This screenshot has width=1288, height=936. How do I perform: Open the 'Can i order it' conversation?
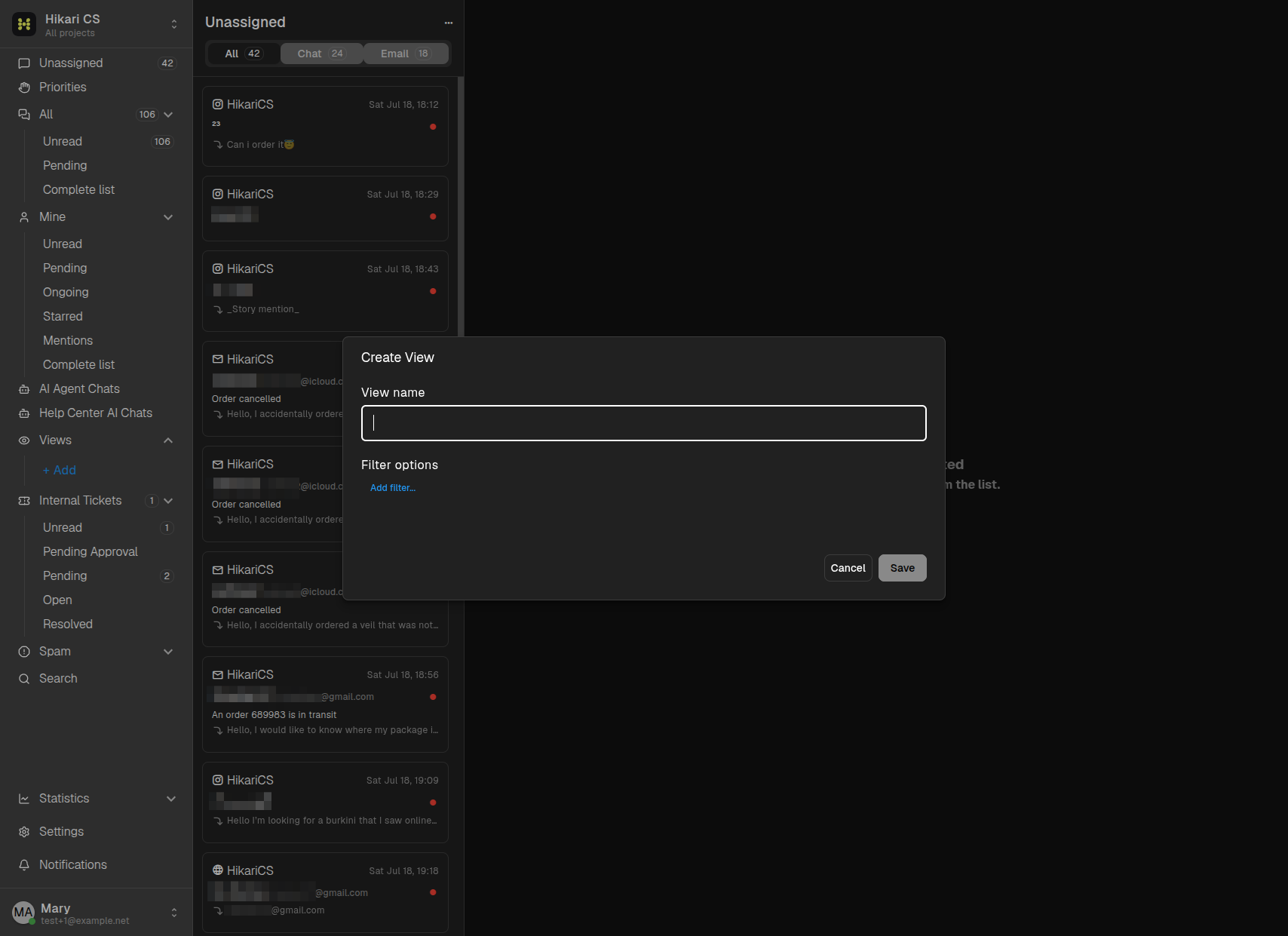(x=325, y=126)
